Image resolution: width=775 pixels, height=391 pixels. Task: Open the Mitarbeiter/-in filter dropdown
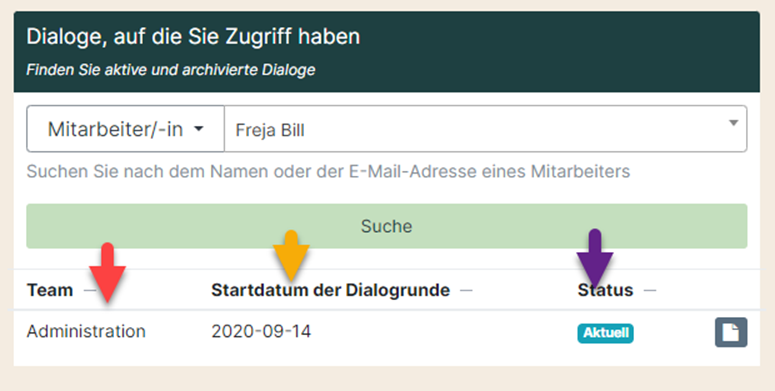click(125, 129)
